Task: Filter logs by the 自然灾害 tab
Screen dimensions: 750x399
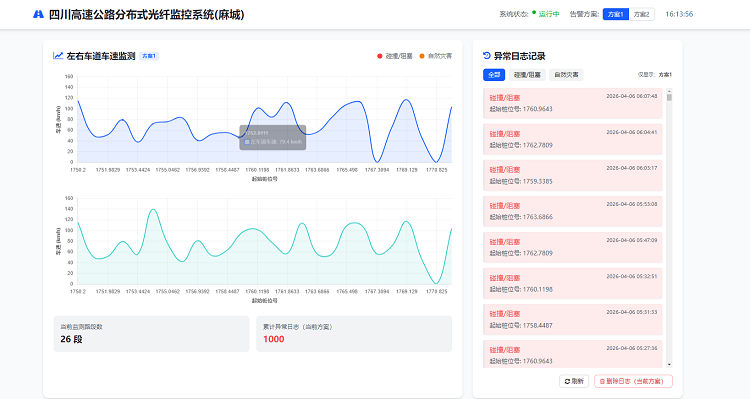Action: point(566,75)
